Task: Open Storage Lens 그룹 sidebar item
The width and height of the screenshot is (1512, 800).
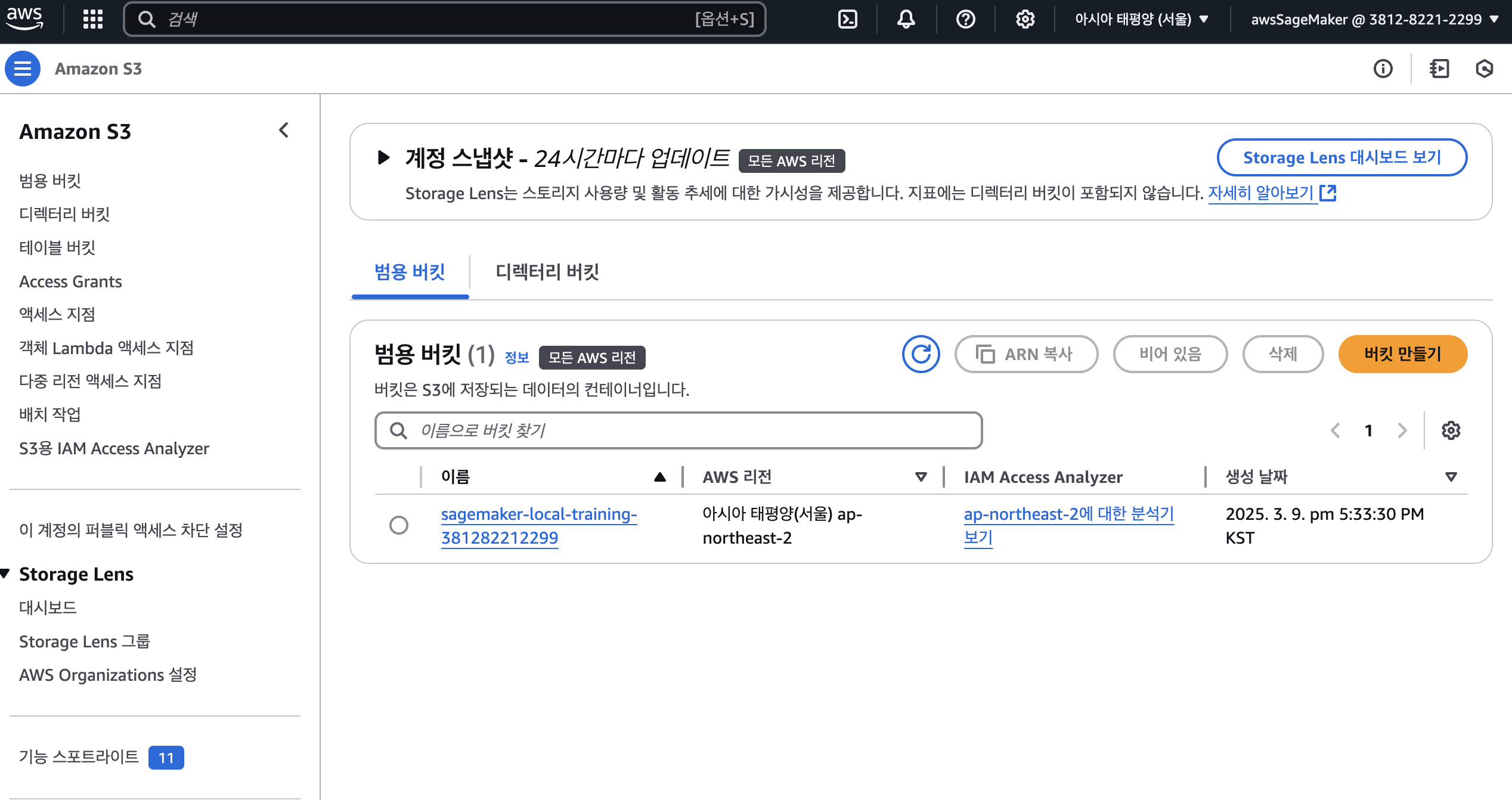Action: pos(85,641)
